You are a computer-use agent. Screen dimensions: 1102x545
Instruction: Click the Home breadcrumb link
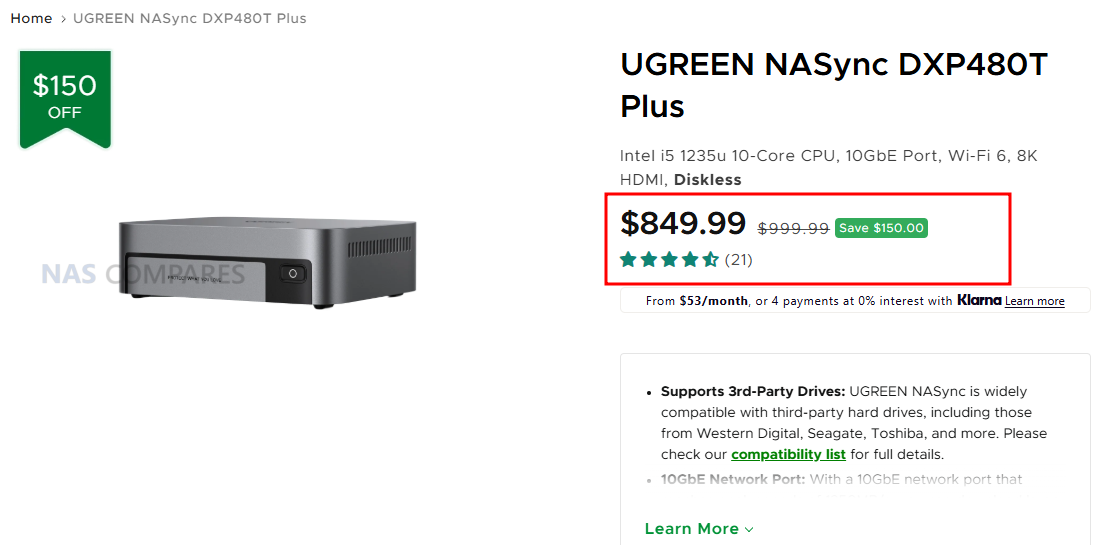tap(31, 18)
